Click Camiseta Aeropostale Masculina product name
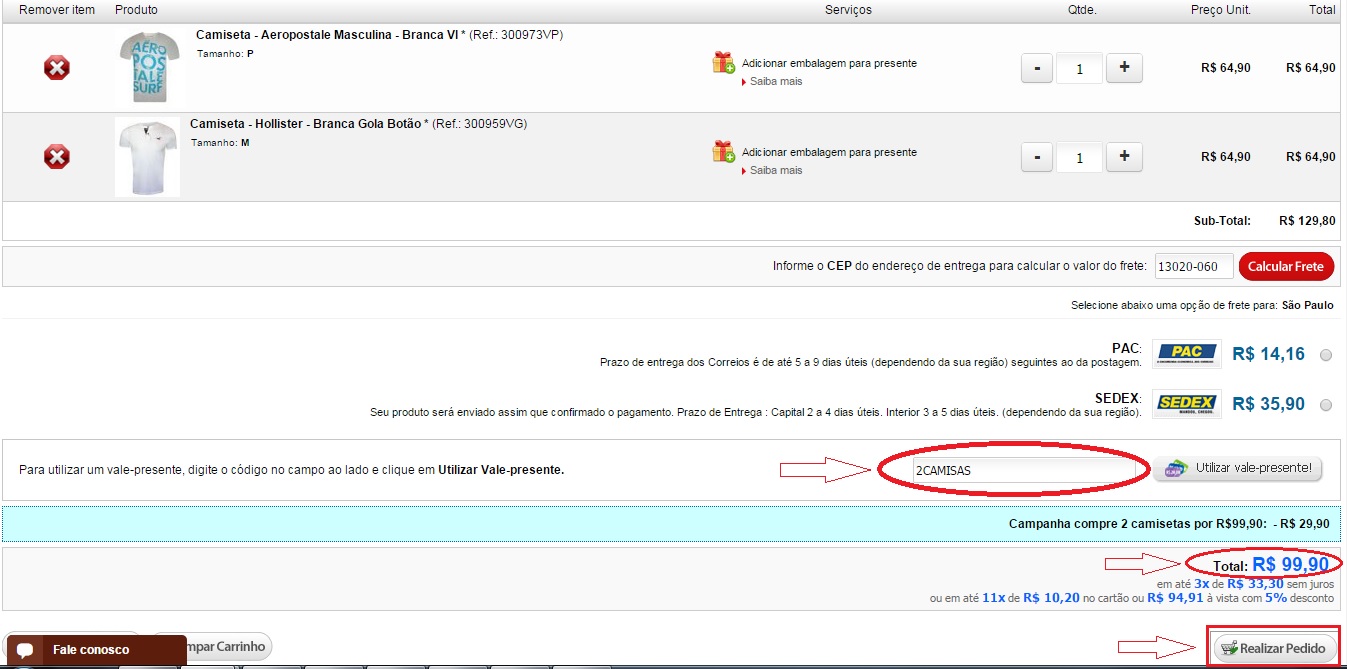The width and height of the screenshot is (1347, 669). (326, 35)
